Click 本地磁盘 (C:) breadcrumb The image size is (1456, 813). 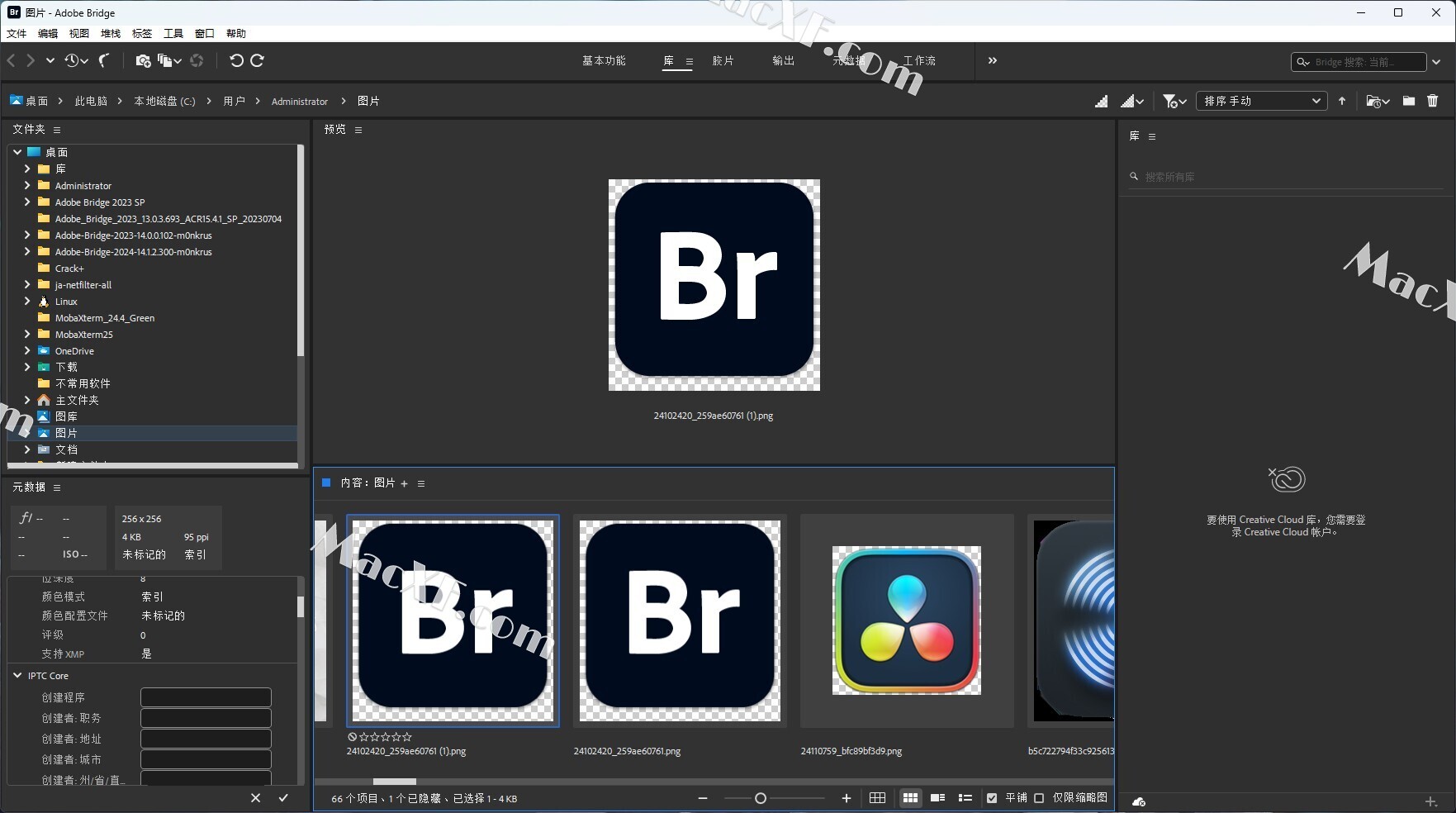164,101
